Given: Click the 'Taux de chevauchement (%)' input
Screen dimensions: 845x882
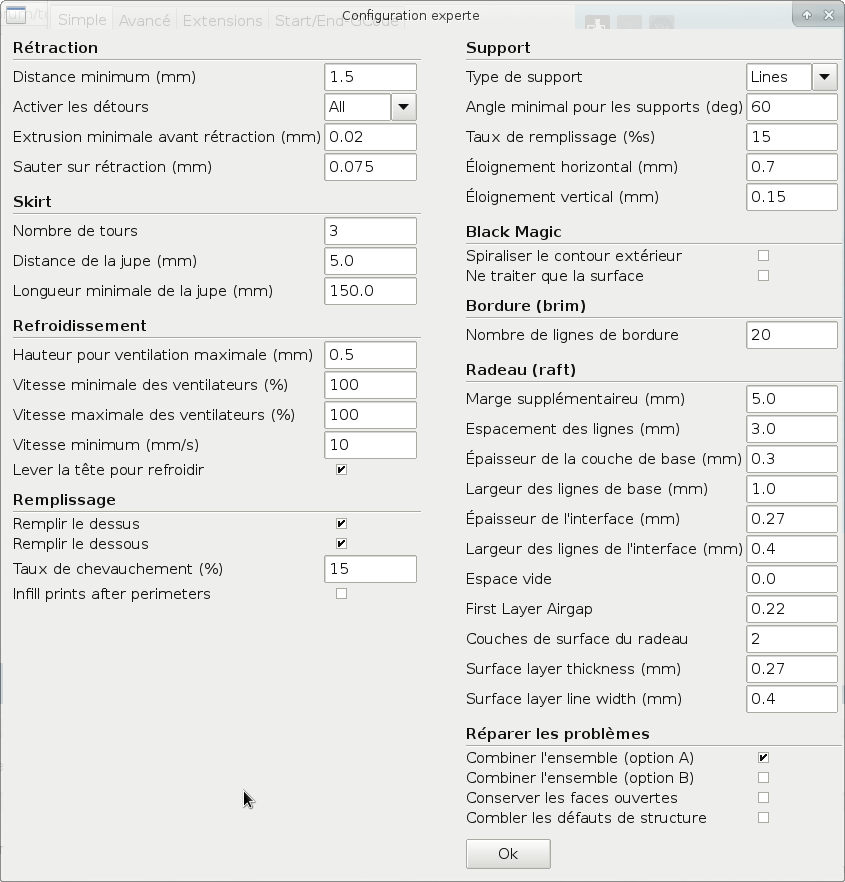Looking at the screenshot, I should click(371, 569).
